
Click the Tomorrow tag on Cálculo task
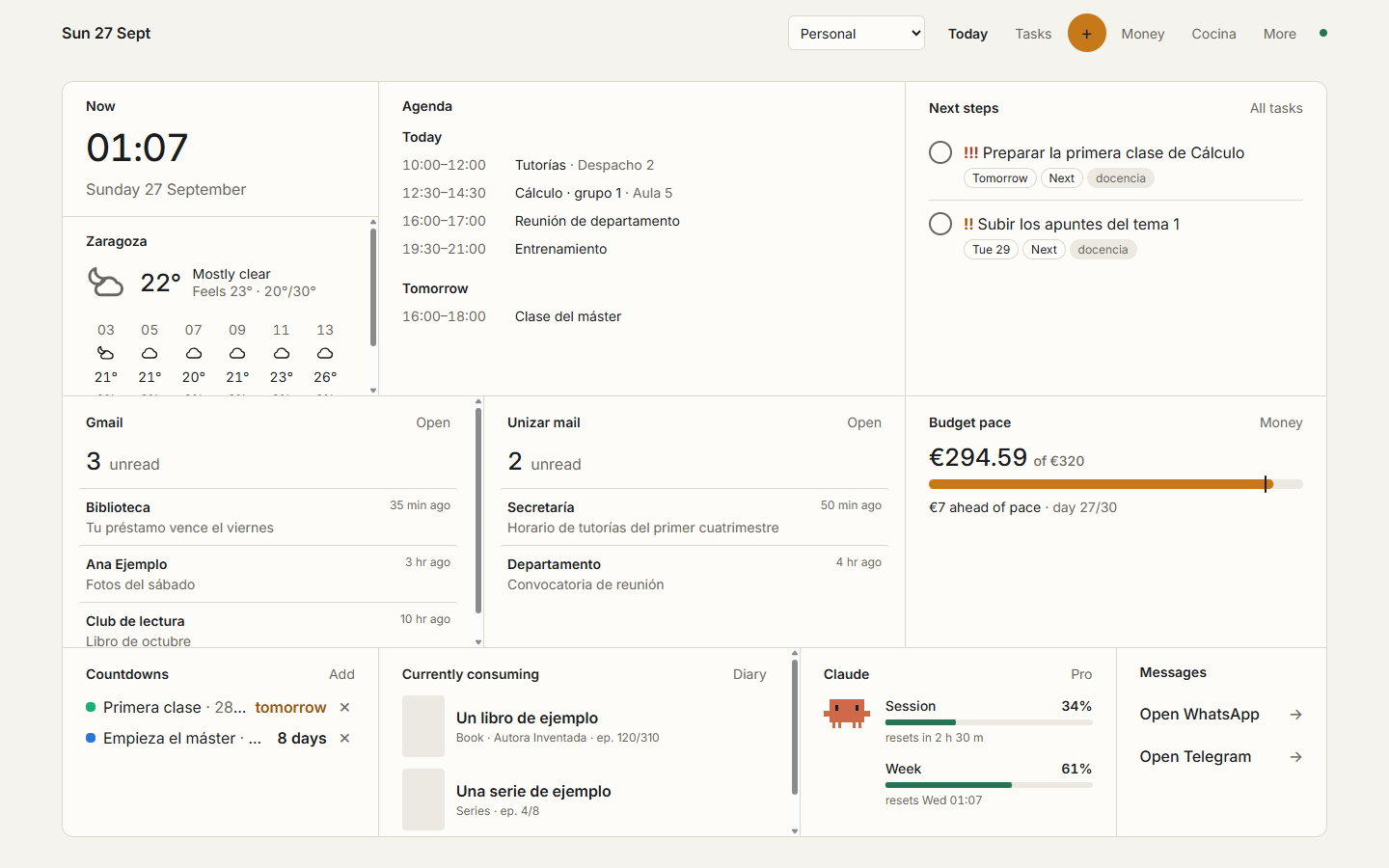[1000, 178]
